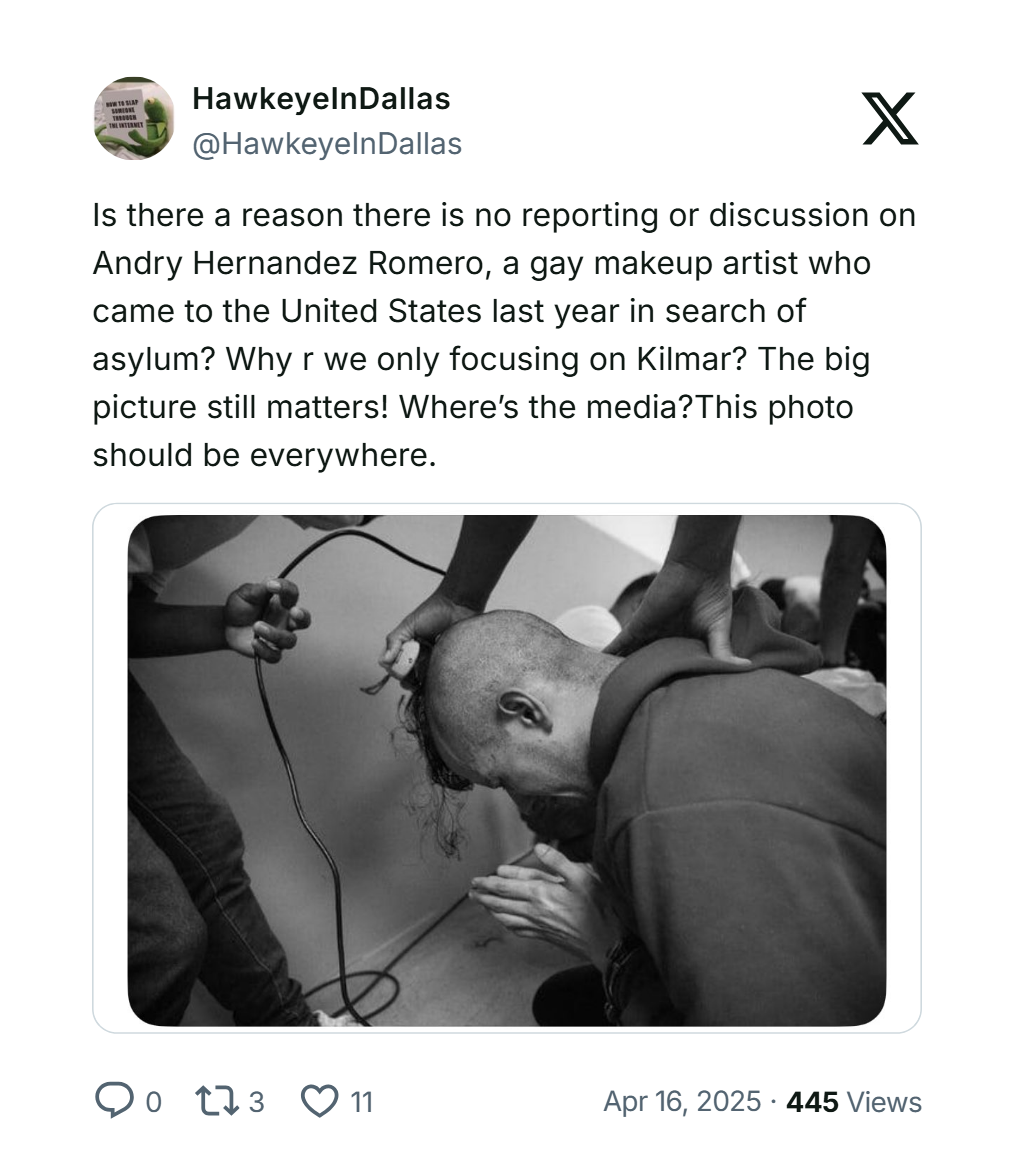This screenshot has height=1162, width=1010.
Task: Click the X logo
Action: pos(889,119)
